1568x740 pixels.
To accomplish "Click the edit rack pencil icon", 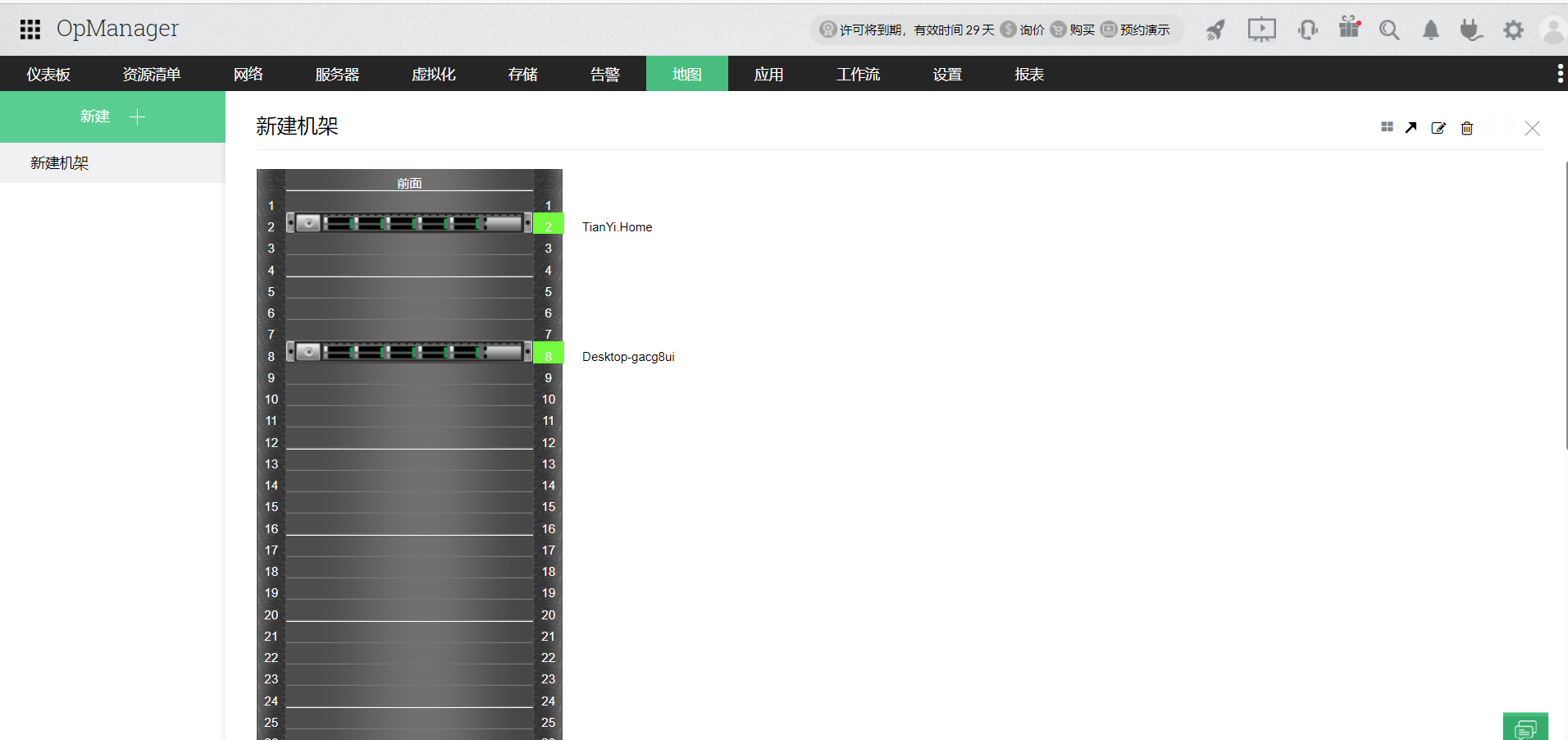I will pyautogui.click(x=1438, y=128).
